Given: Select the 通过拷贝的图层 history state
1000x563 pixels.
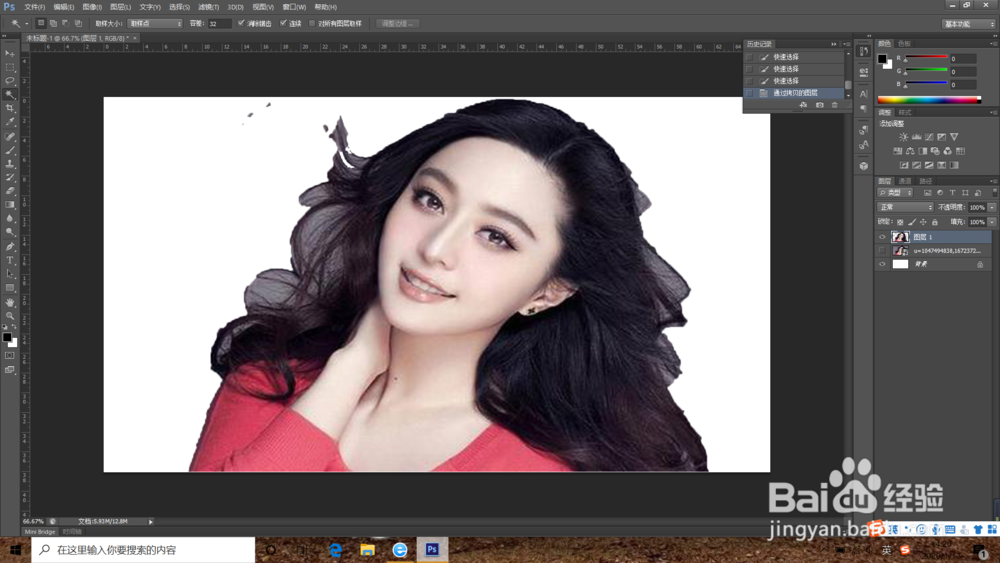Looking at the screenshot, I should tap(795, 93).
